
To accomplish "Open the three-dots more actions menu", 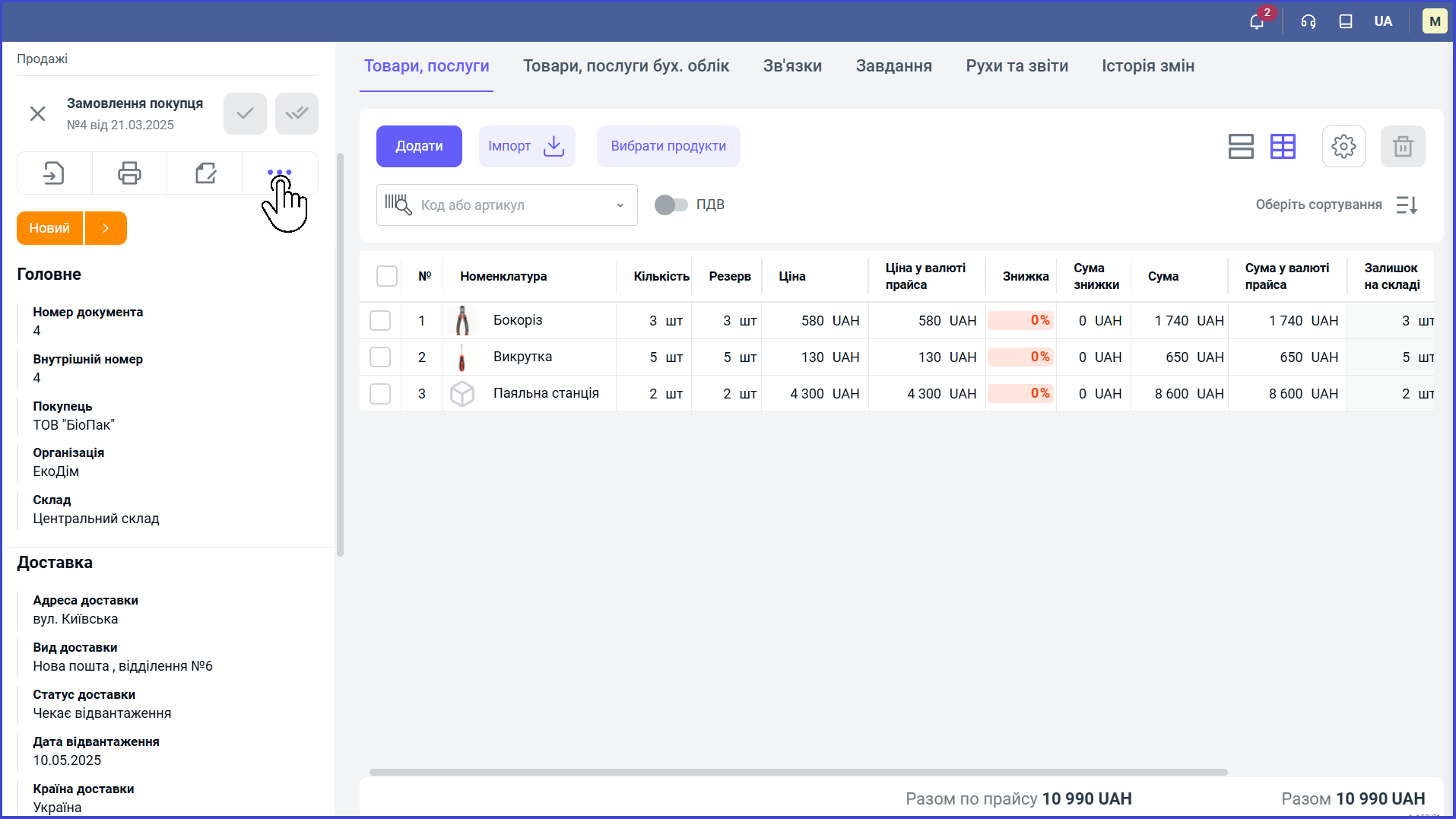I will click(280, 173).
